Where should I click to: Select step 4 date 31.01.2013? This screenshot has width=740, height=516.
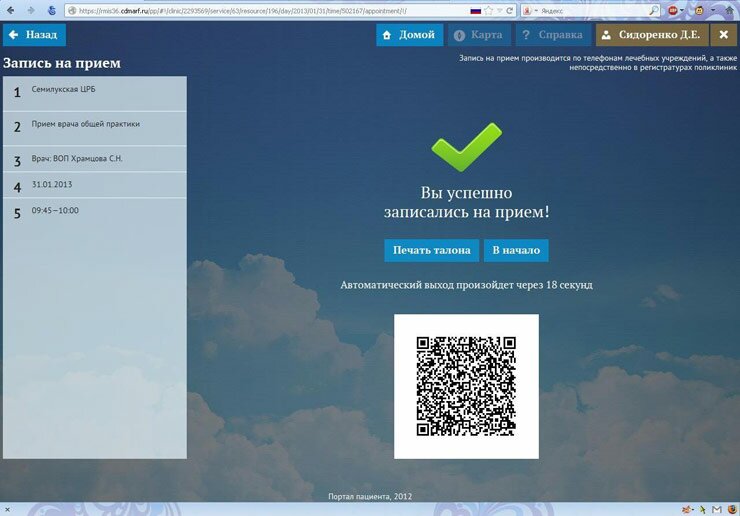[95, 185]
